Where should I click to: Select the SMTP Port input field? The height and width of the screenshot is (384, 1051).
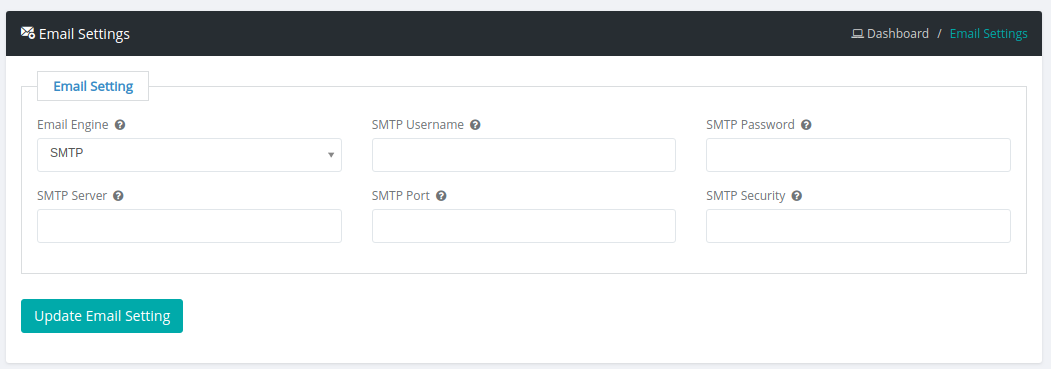pyautogui.click(x=523, y=226)
